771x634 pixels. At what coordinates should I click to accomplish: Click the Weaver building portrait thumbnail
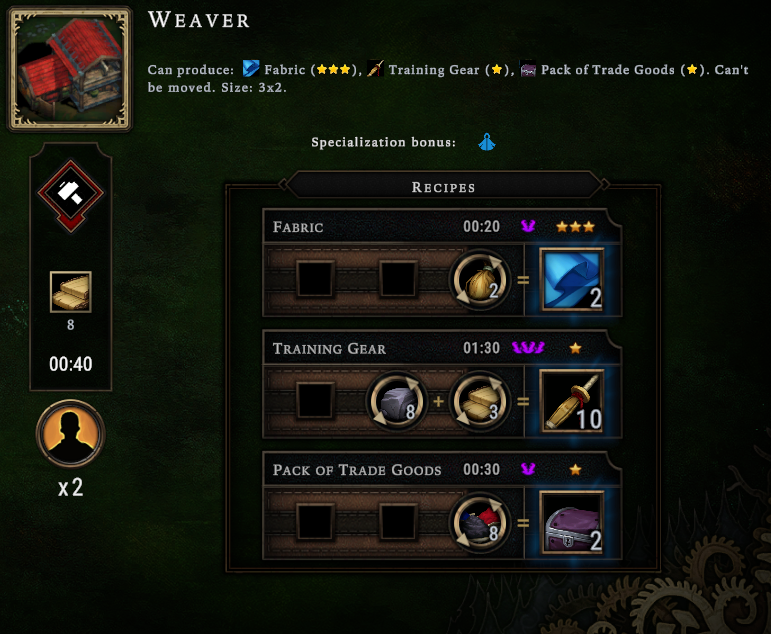70,69
